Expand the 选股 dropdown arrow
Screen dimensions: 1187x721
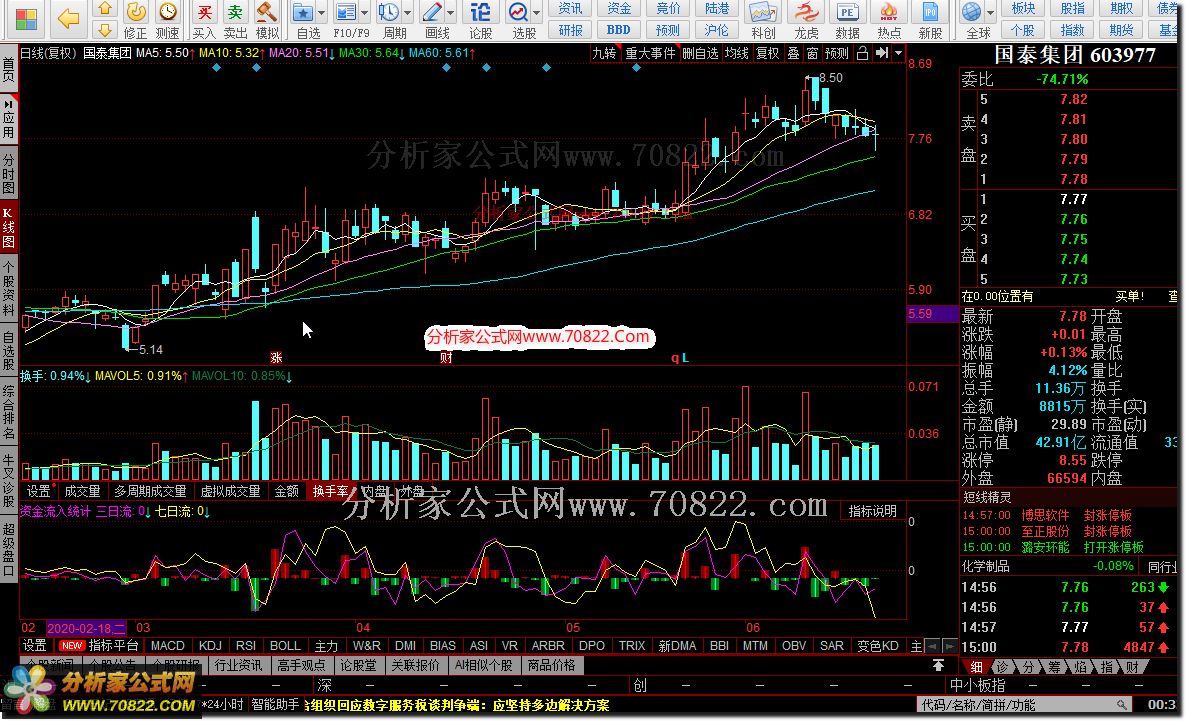(x=537, y=13)
